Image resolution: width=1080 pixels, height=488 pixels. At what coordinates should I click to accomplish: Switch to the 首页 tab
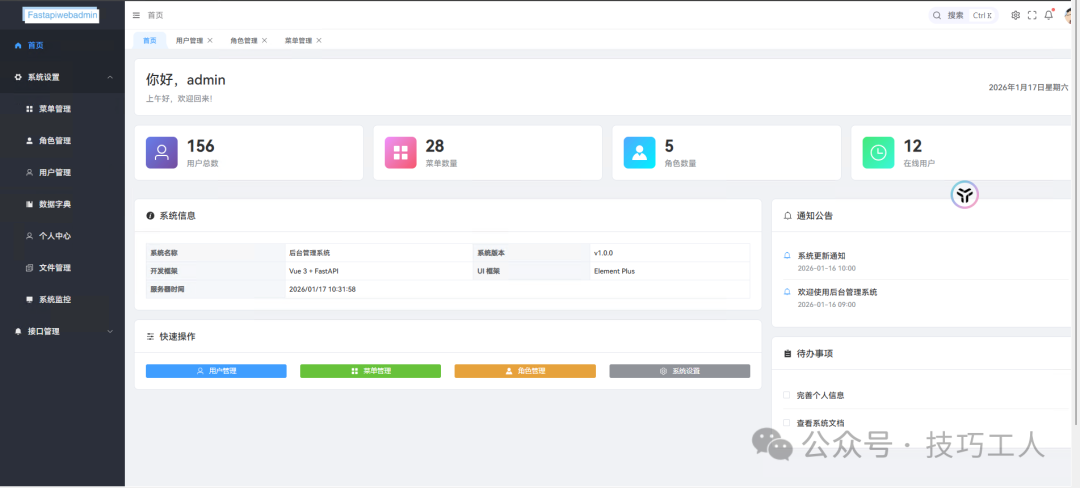149,41
